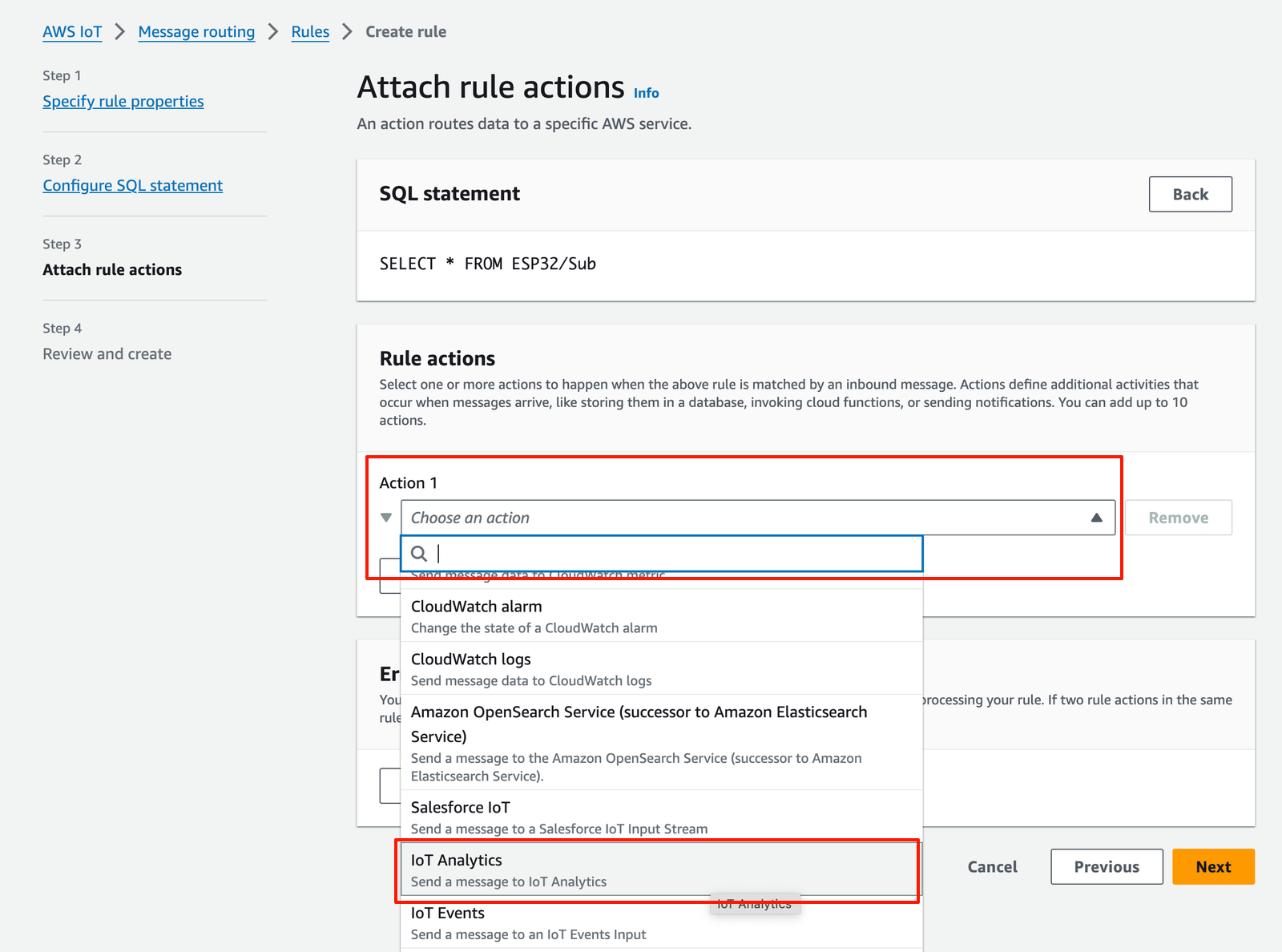Click the Attach rule actions step label

pyautogui.click(x=112, y=270)
